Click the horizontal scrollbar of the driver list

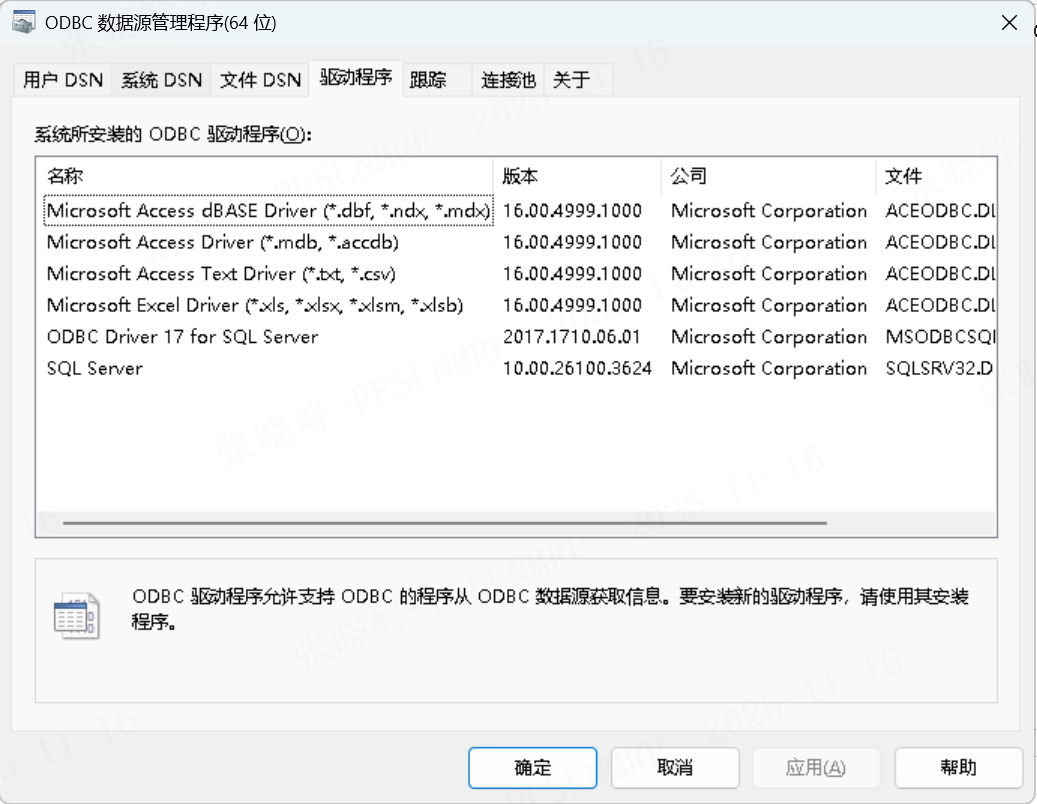coord(444,523)
